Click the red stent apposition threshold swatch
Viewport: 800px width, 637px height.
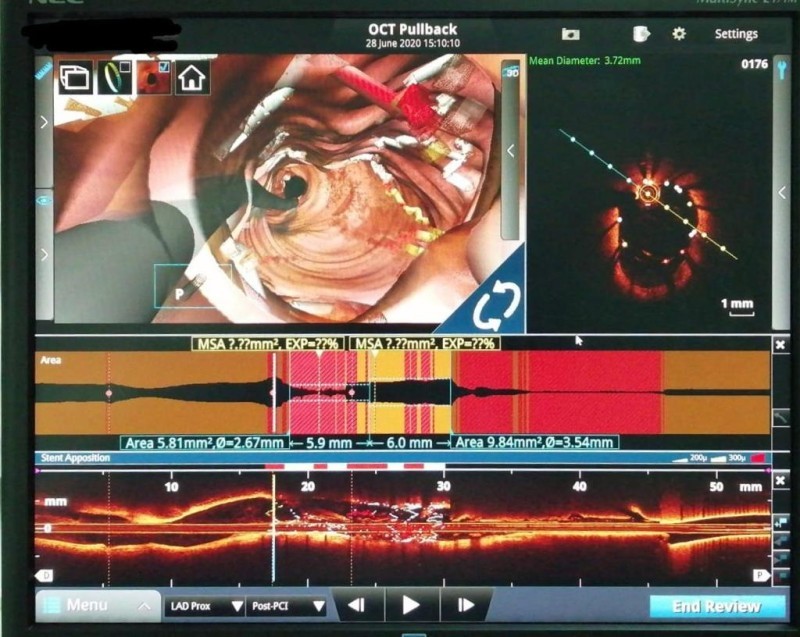tap(758, 458)
